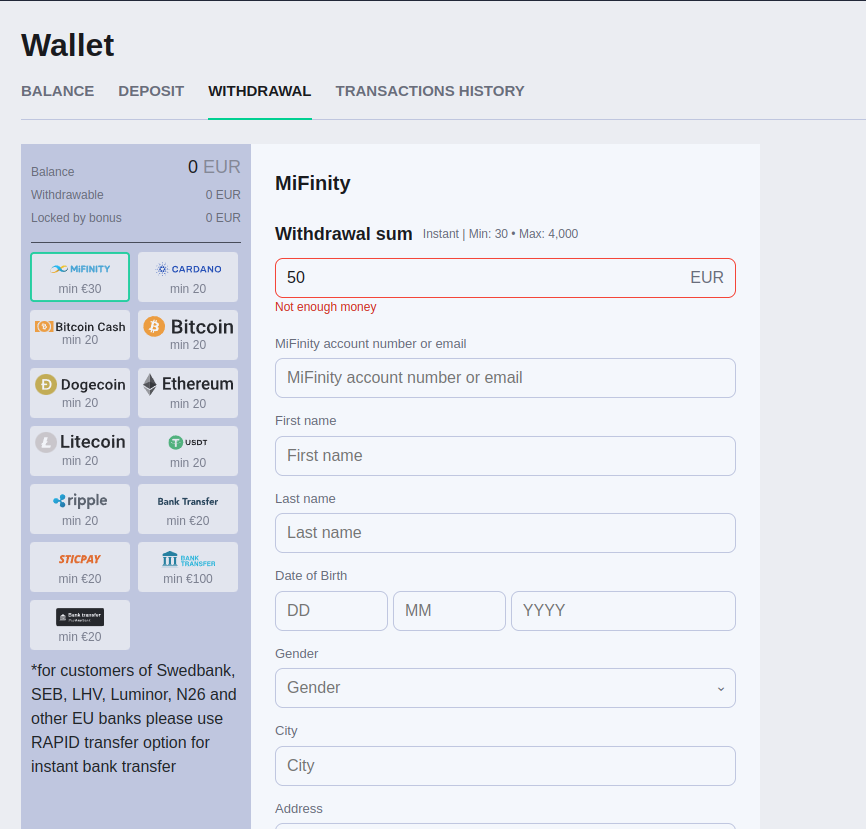866x829 pixels.
Task: Pick Bitcoin as withdrawal method
Action: (188, 335)
